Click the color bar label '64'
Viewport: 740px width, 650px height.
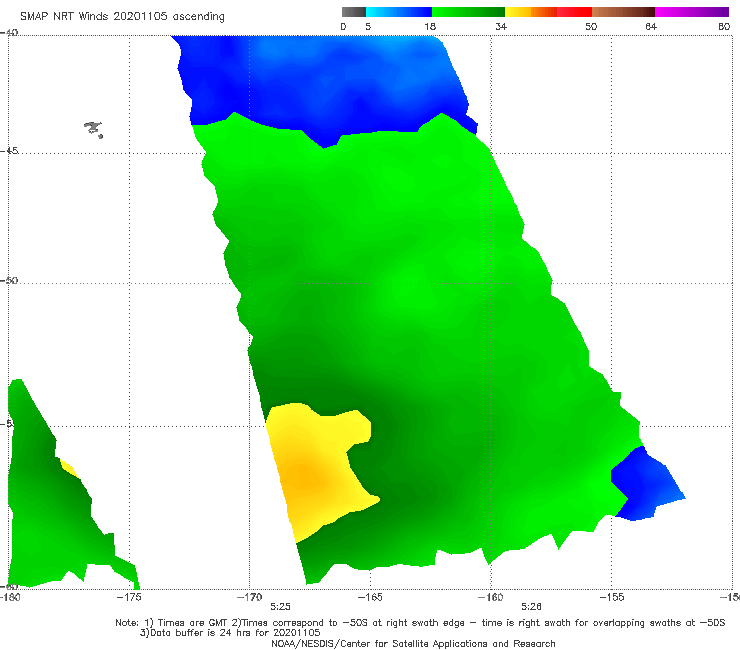651,27
